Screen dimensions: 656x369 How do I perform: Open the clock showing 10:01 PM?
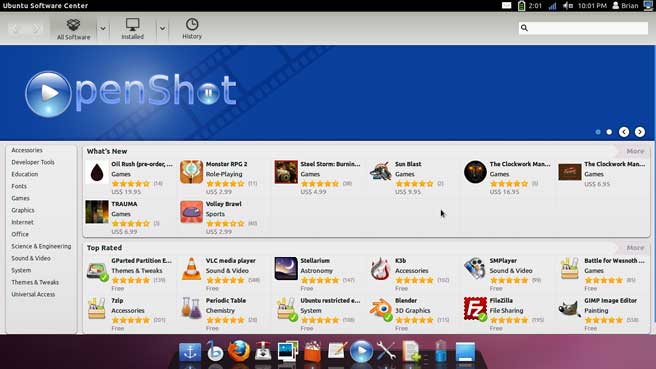592,5
